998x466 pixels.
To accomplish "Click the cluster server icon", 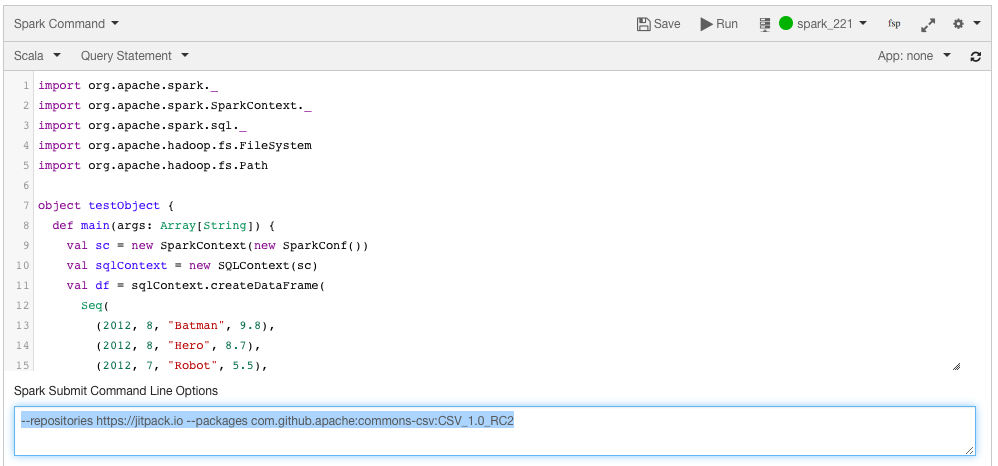I will point(765,24).
